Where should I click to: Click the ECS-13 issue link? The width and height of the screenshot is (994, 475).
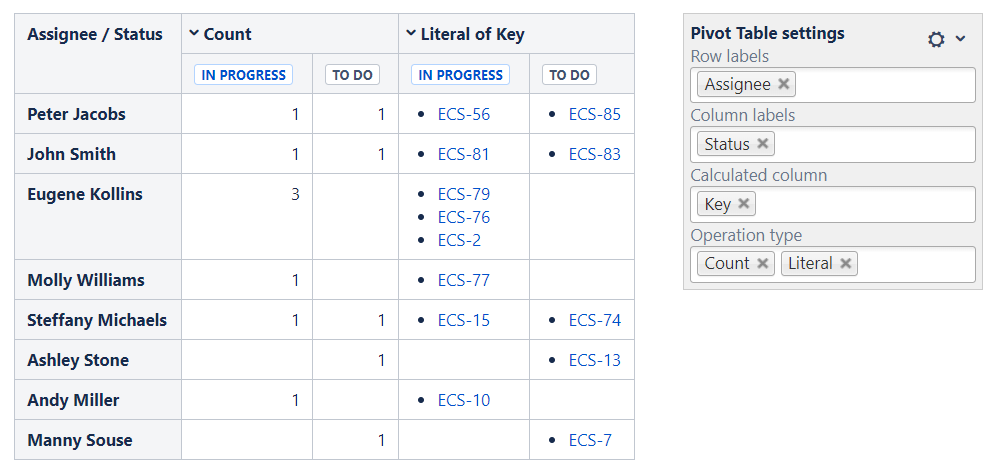[x=595, y=360]
